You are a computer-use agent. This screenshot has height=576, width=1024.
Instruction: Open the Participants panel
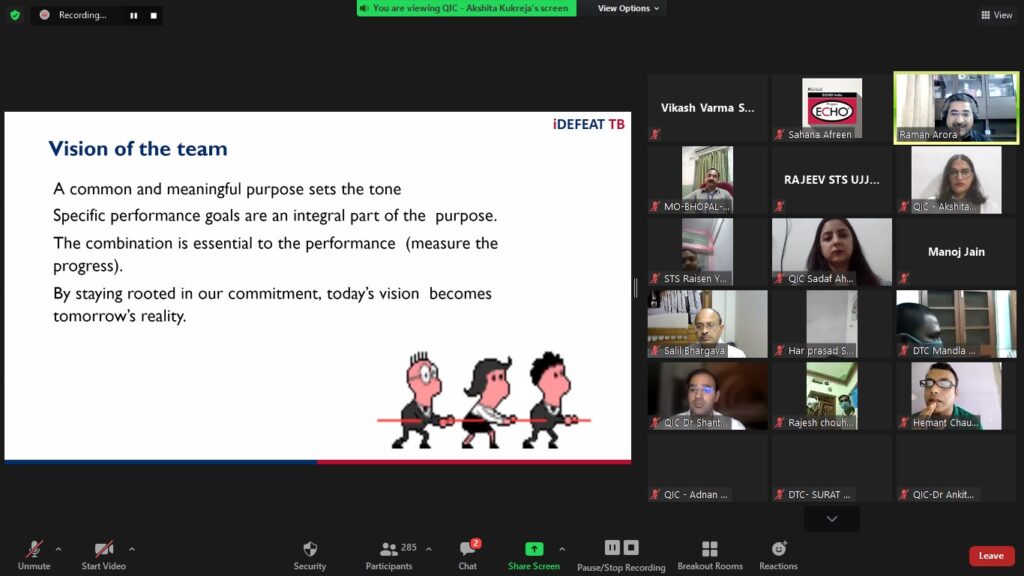pyautogui.click(x=389, y=551)
